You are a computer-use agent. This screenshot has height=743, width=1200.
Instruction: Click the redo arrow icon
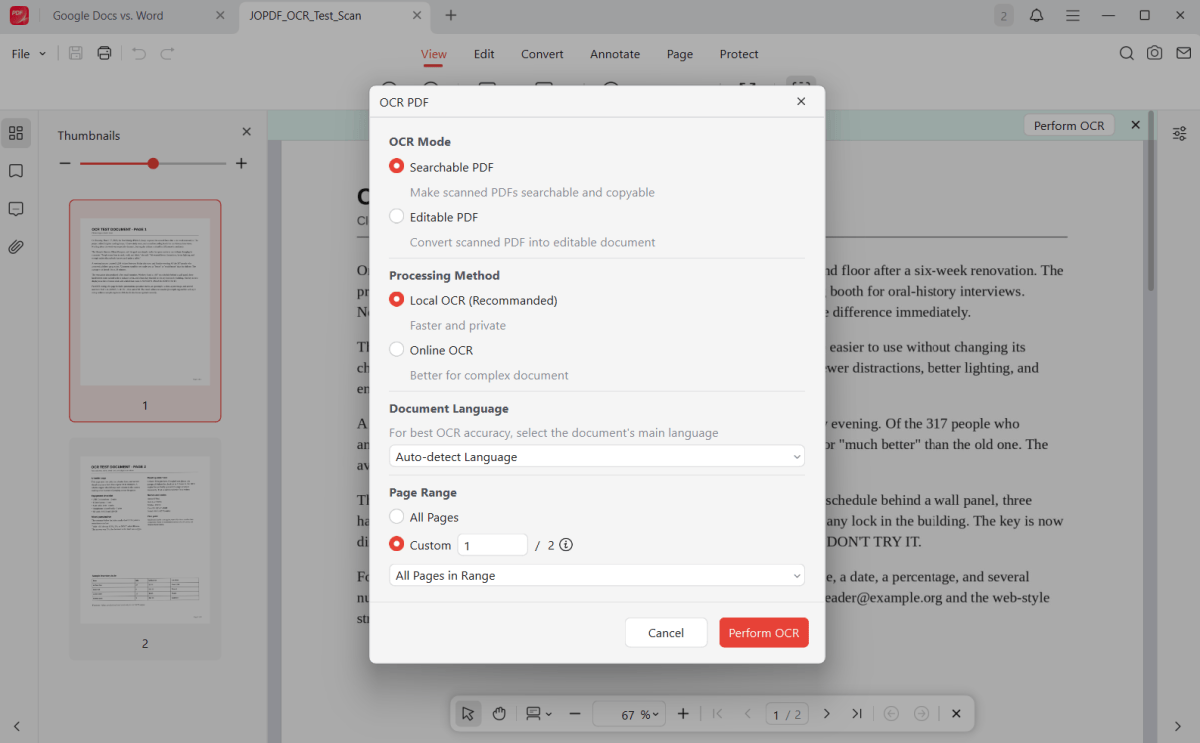point(168,54)
